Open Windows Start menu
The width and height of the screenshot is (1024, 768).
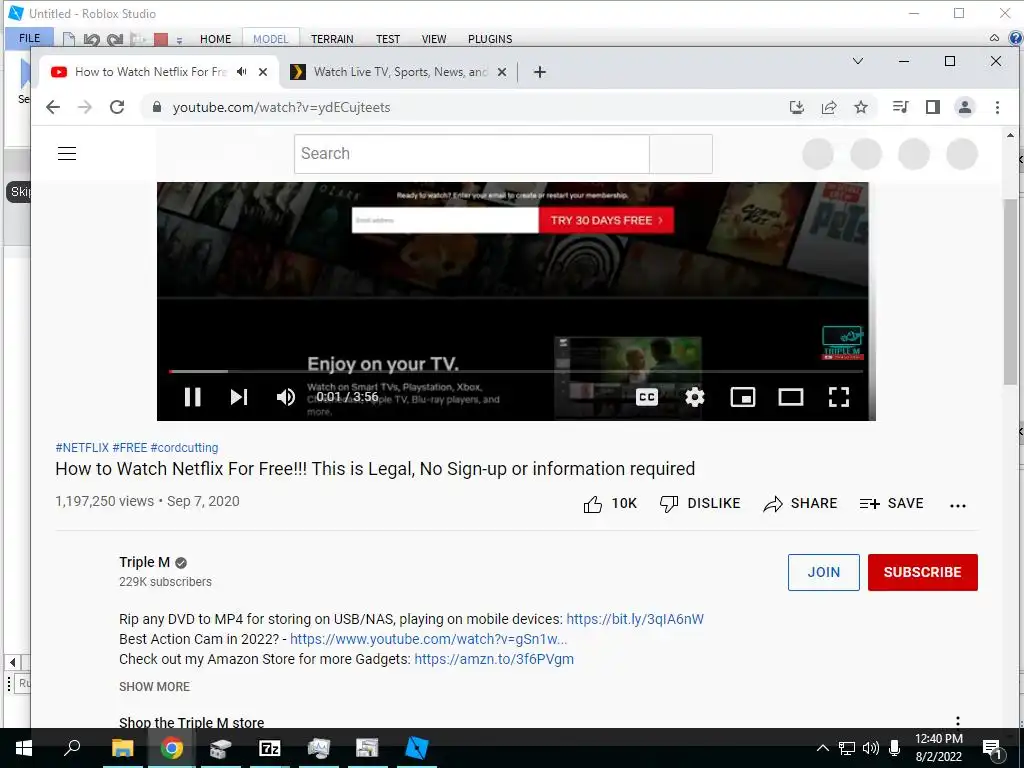(24, 748)
